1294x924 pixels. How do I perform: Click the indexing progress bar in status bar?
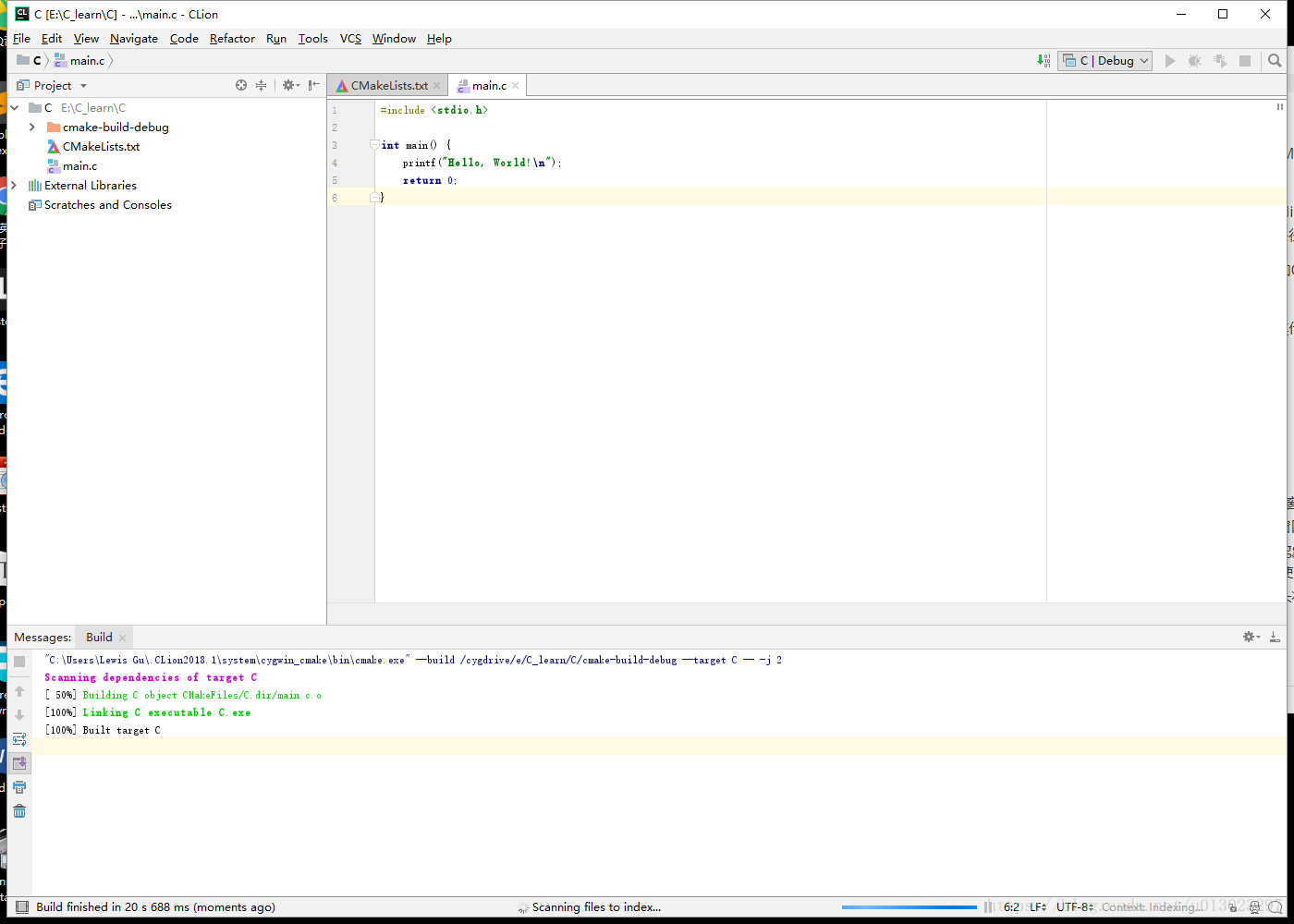(x=909, y=907)
